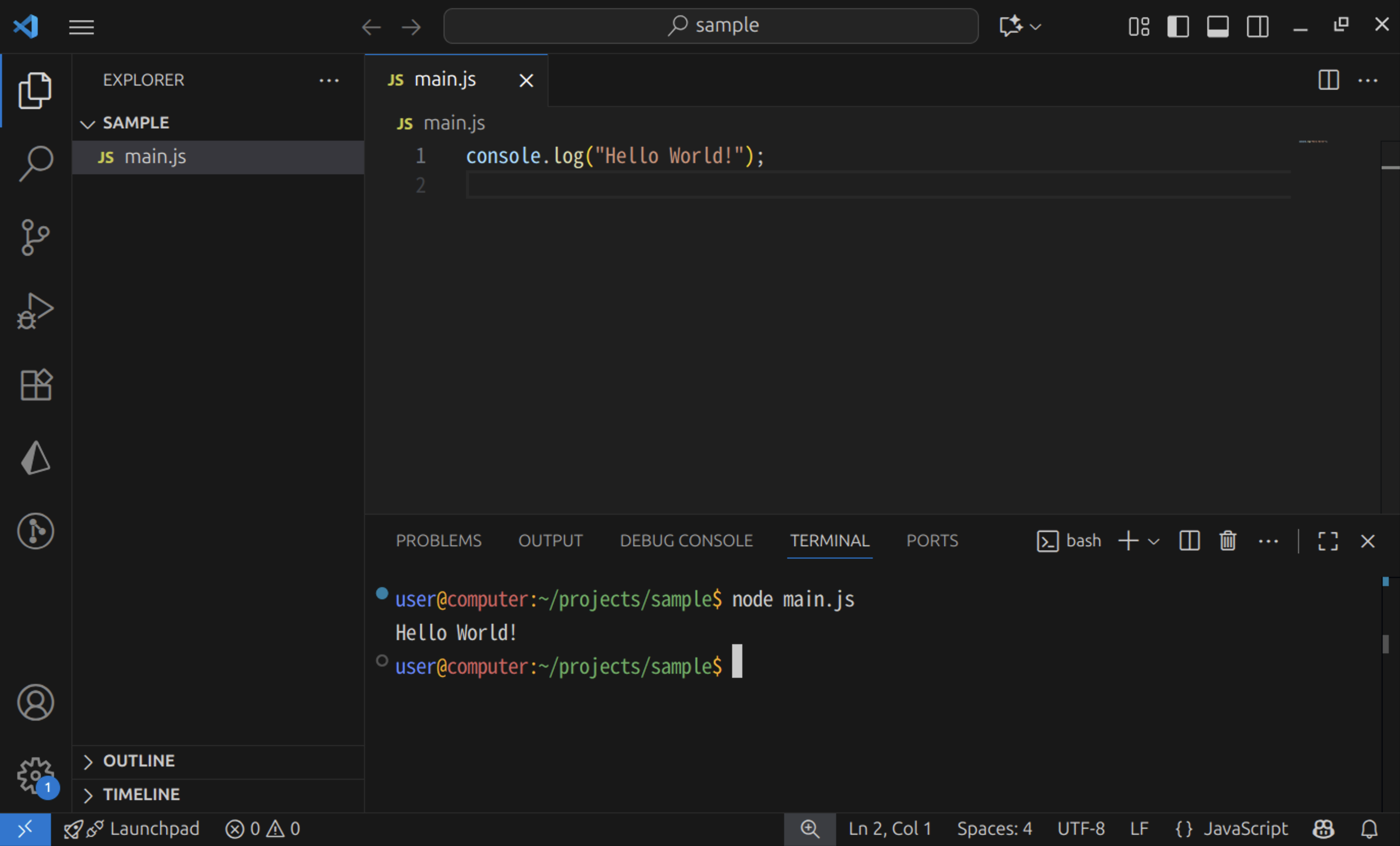Open the Accounts profile icon

pos(35,702)
